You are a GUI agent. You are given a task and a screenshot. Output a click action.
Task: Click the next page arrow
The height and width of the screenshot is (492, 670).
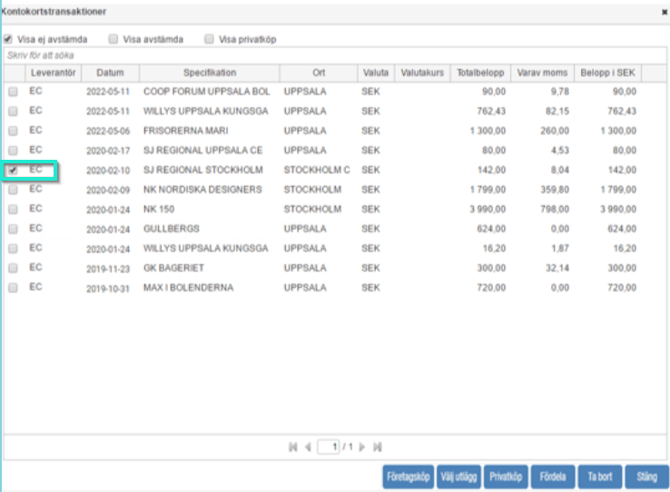tap(362, 447)
